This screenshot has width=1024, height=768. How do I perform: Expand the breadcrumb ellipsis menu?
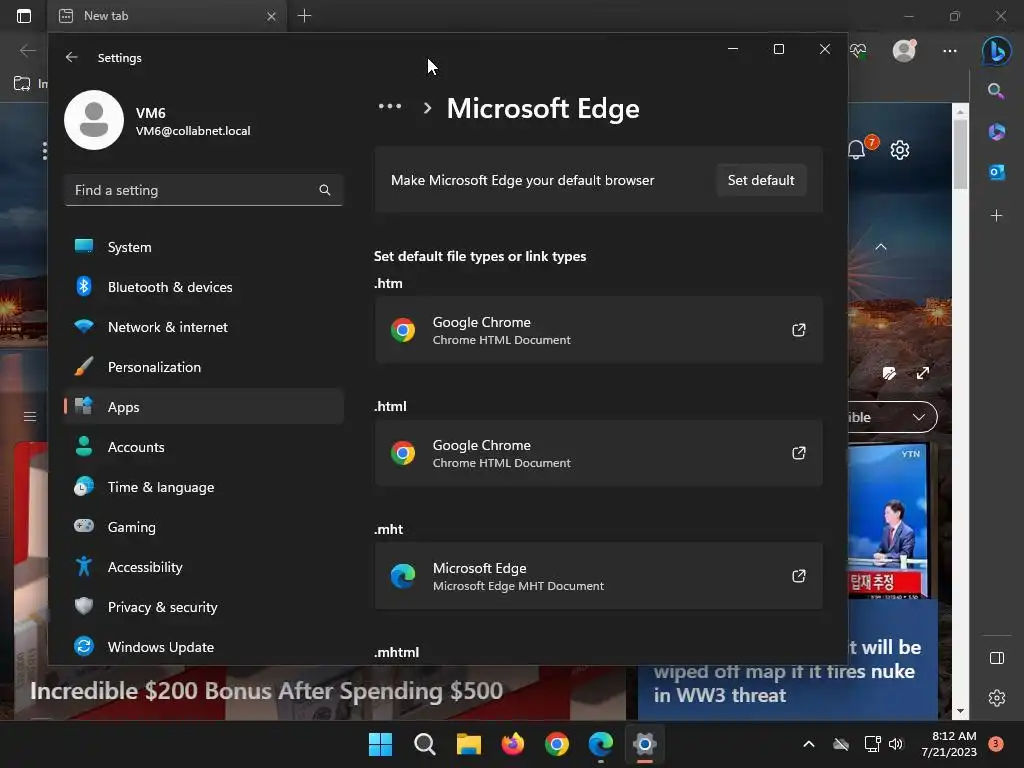(390, 106)
